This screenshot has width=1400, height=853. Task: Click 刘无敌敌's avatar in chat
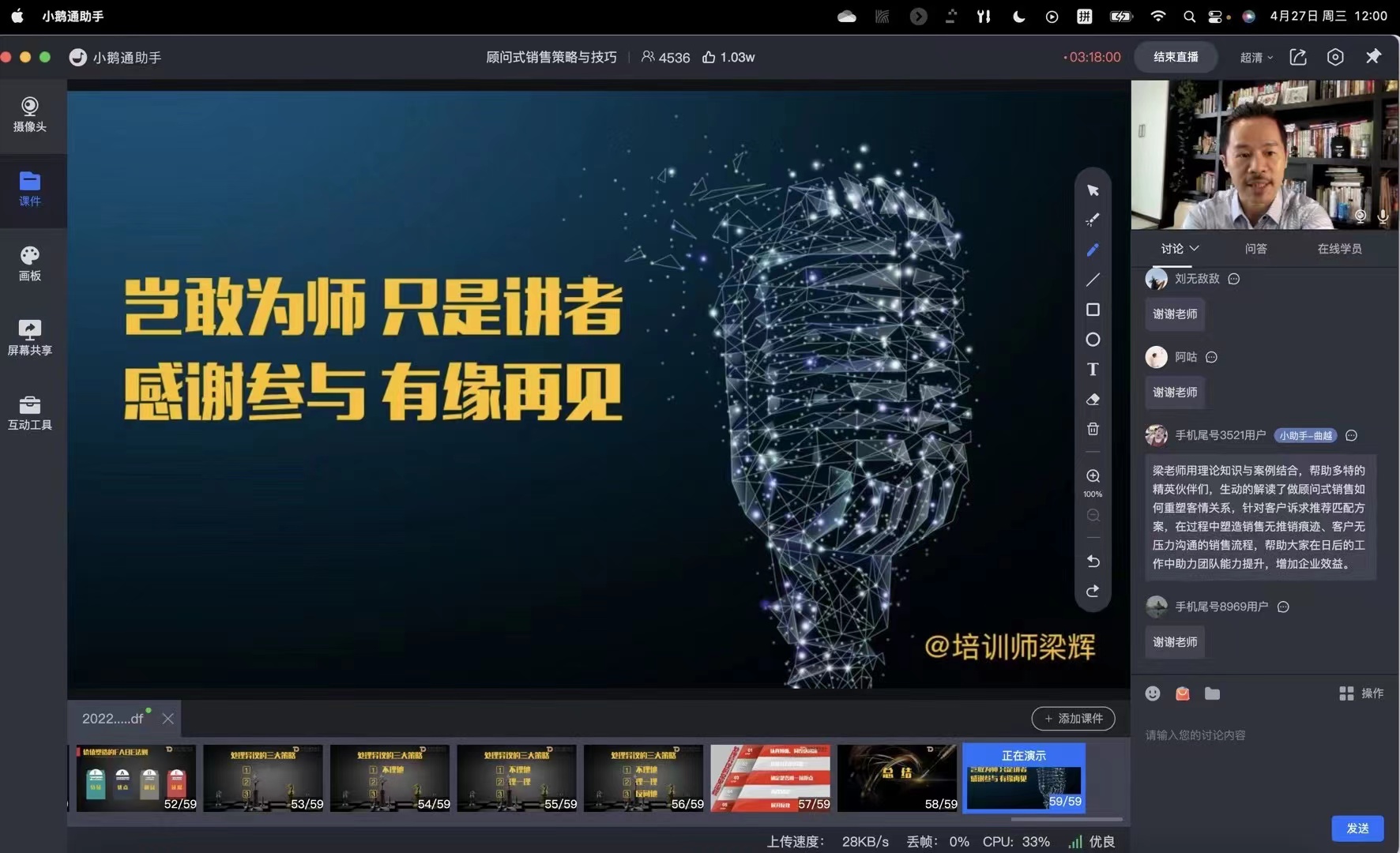coord(1156,279)
